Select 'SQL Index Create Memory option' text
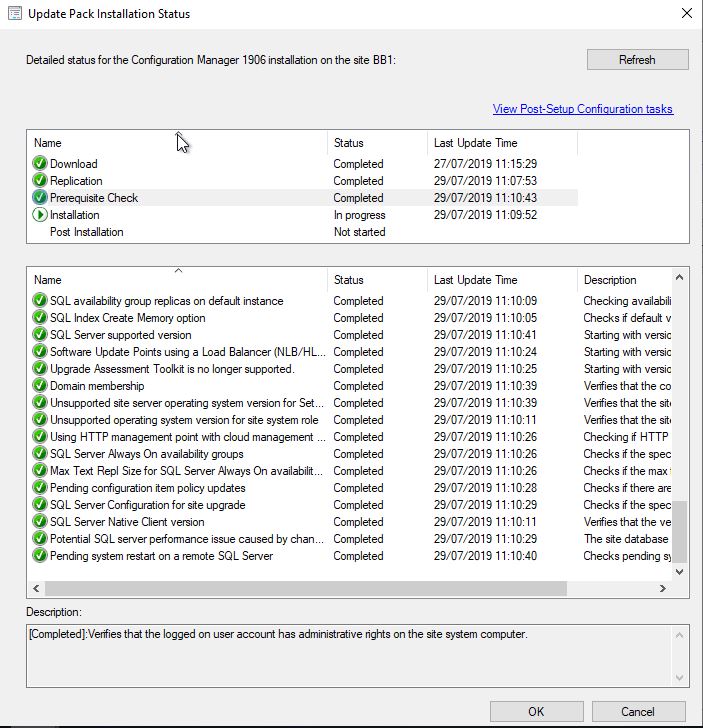Screen dimensions: 703x728 (x=128, y=318)
